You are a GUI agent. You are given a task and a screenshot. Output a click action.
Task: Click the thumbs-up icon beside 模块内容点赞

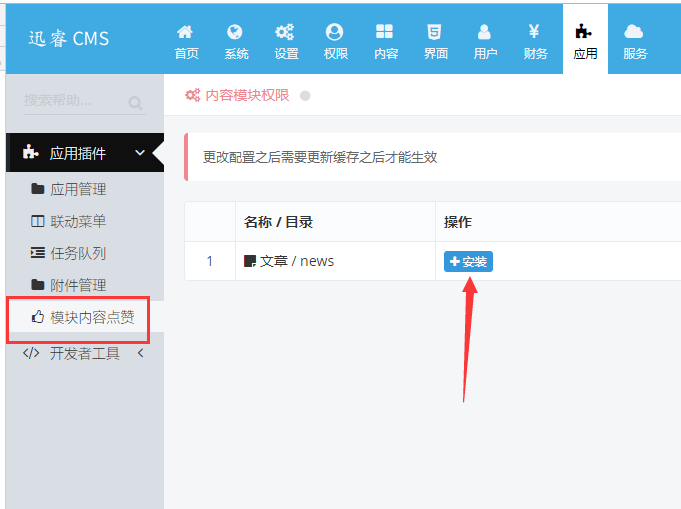pyautogui.click(x=38, y=317)
